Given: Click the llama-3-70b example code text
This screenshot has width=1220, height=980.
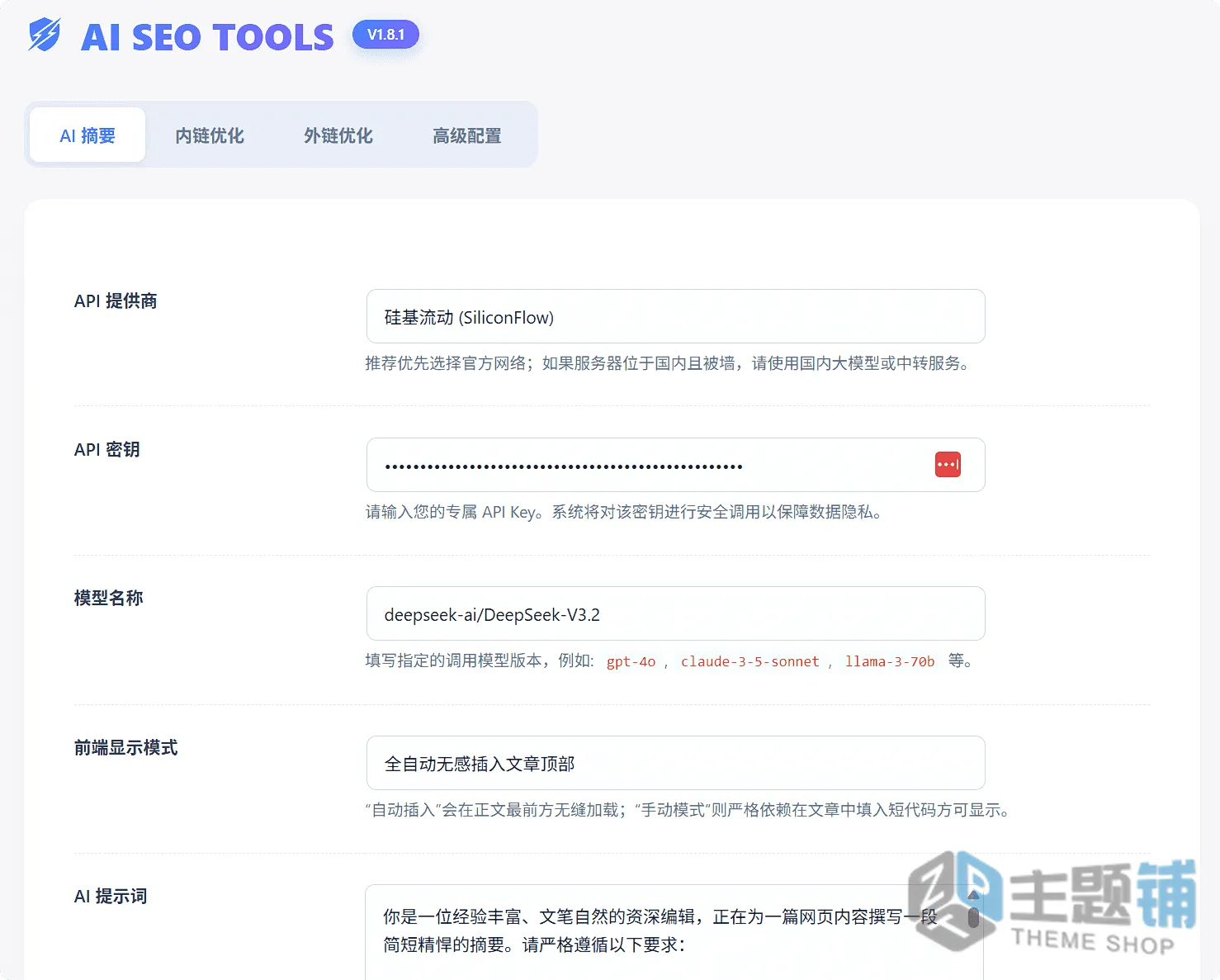Looking at the screenshot, I should (890, 661).
